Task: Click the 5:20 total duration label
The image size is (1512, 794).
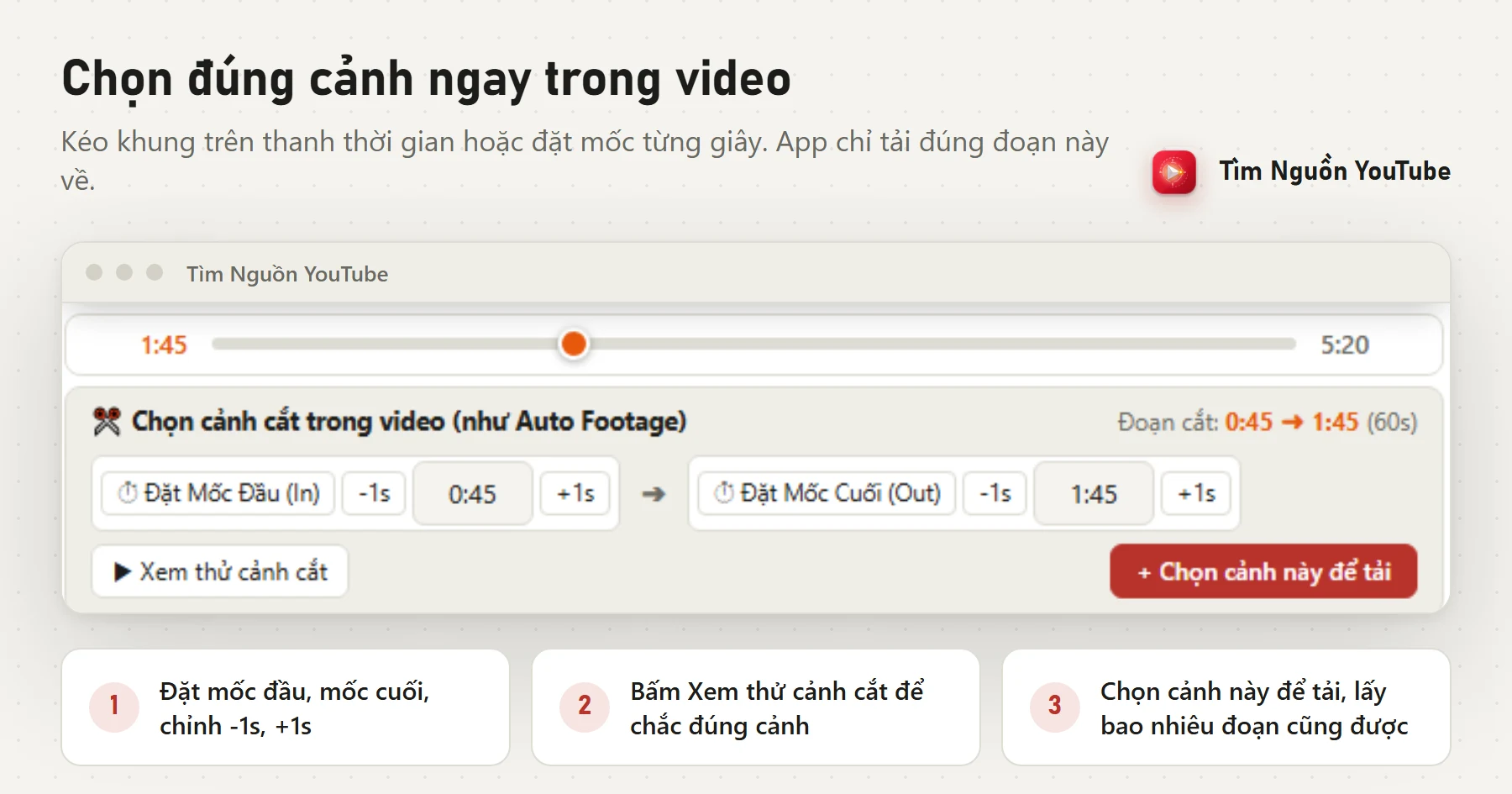Action: click(1345, 344)
